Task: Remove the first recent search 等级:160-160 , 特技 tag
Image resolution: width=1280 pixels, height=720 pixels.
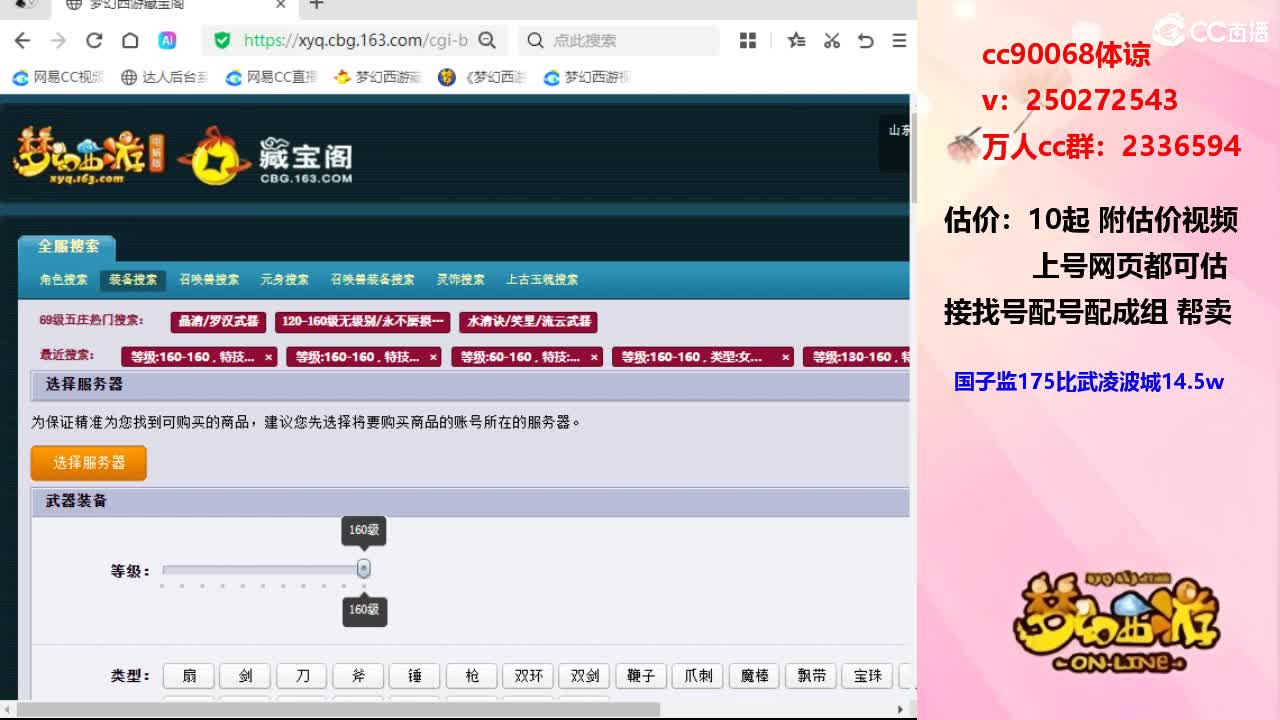Action: [268, 357]
